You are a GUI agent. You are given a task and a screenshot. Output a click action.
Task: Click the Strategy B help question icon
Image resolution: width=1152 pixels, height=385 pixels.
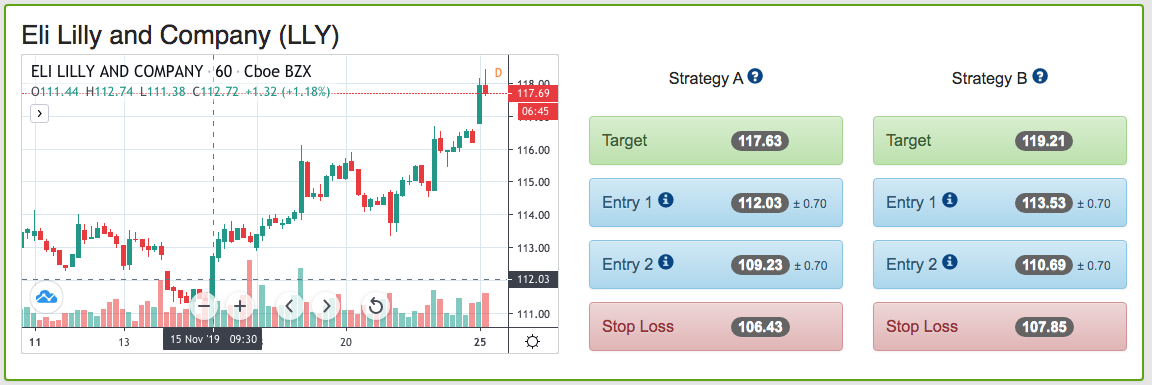pyautogui.click(x=1040, y=76)
